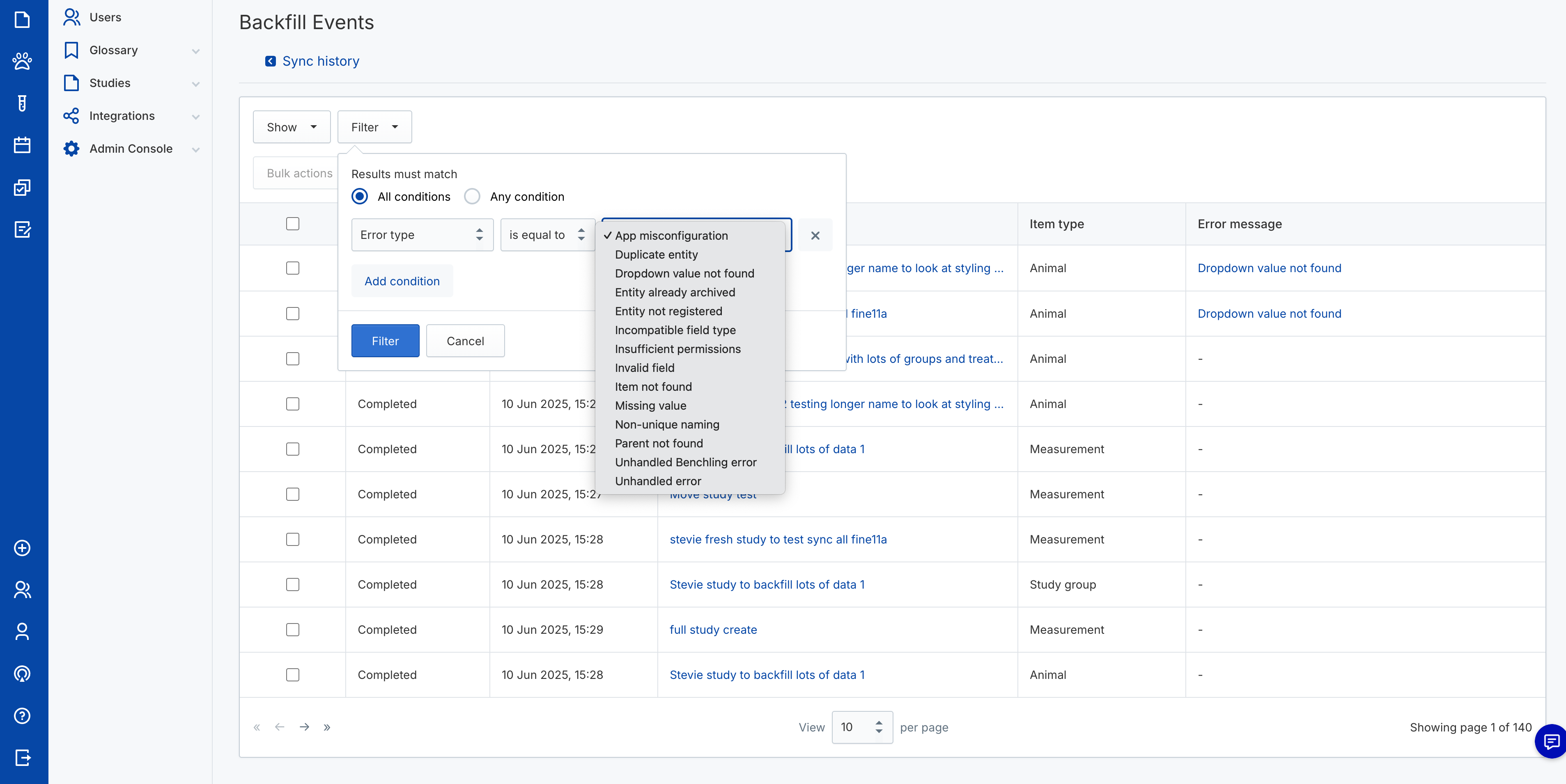Open the test tube samples icon
This screenshot has width=1566, height=784.
click(22, 103)
